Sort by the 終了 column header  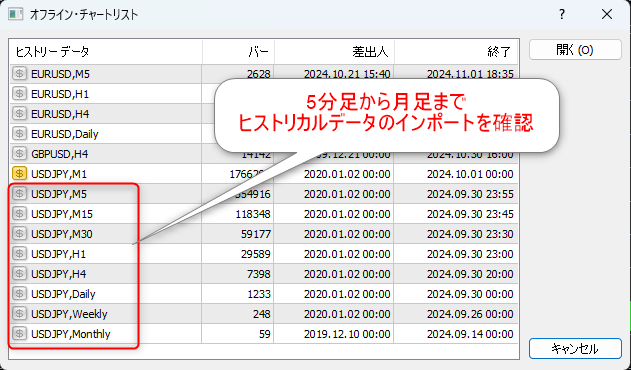click(456, 52)
